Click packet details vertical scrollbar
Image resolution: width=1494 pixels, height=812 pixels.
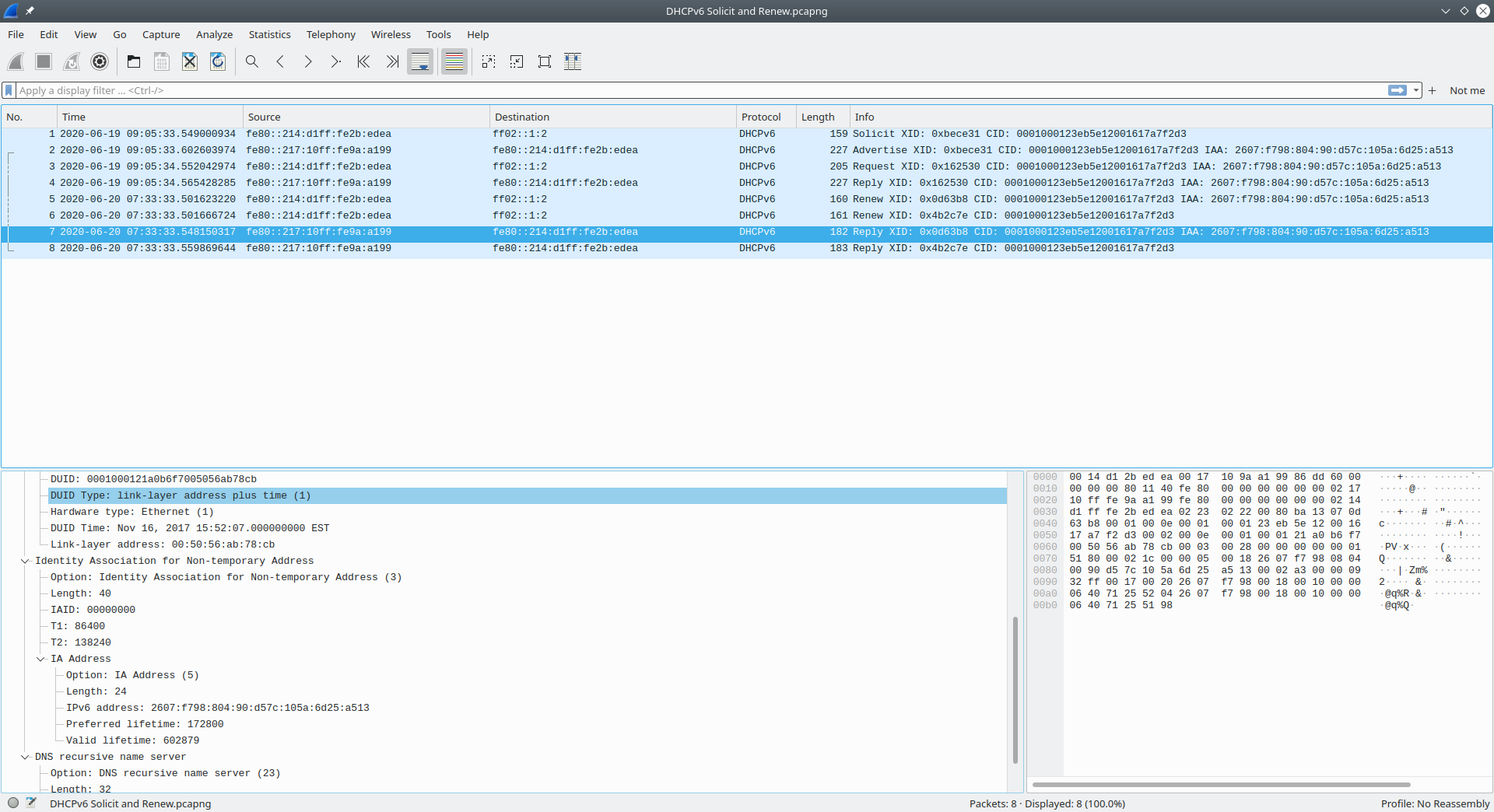point(1015,690)
